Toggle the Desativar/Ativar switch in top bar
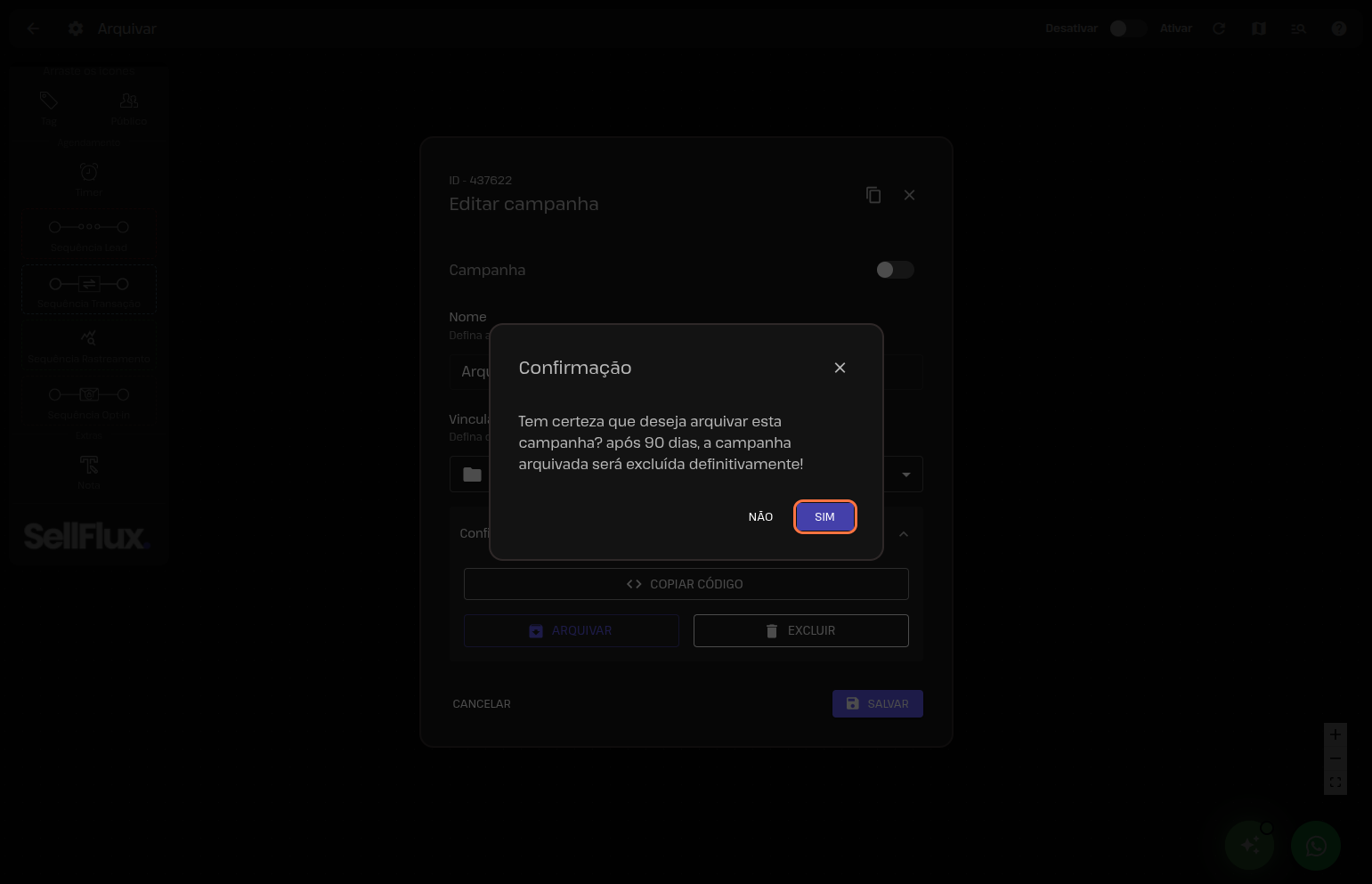Viewport: 1372px width, 884px height. coord(1126,28)
